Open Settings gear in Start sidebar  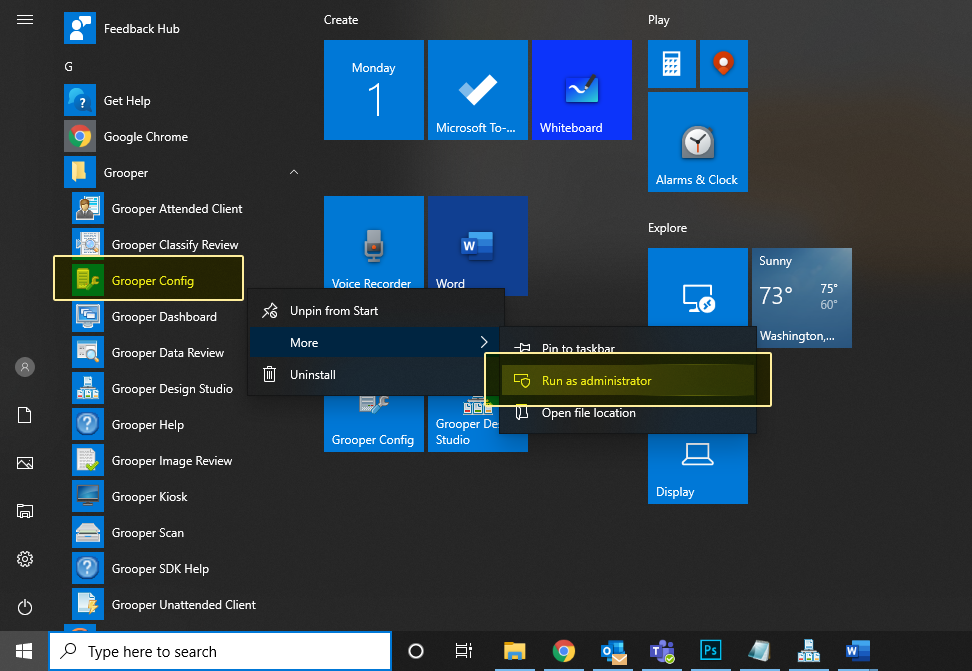[25, 559]
